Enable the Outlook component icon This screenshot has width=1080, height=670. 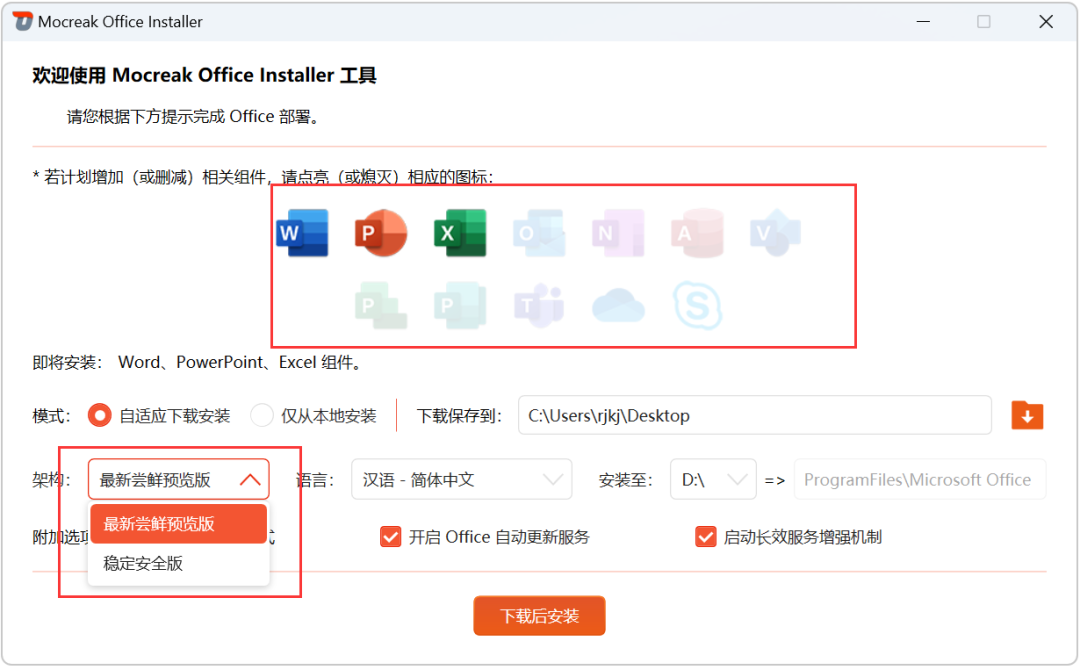click(539, 233)
